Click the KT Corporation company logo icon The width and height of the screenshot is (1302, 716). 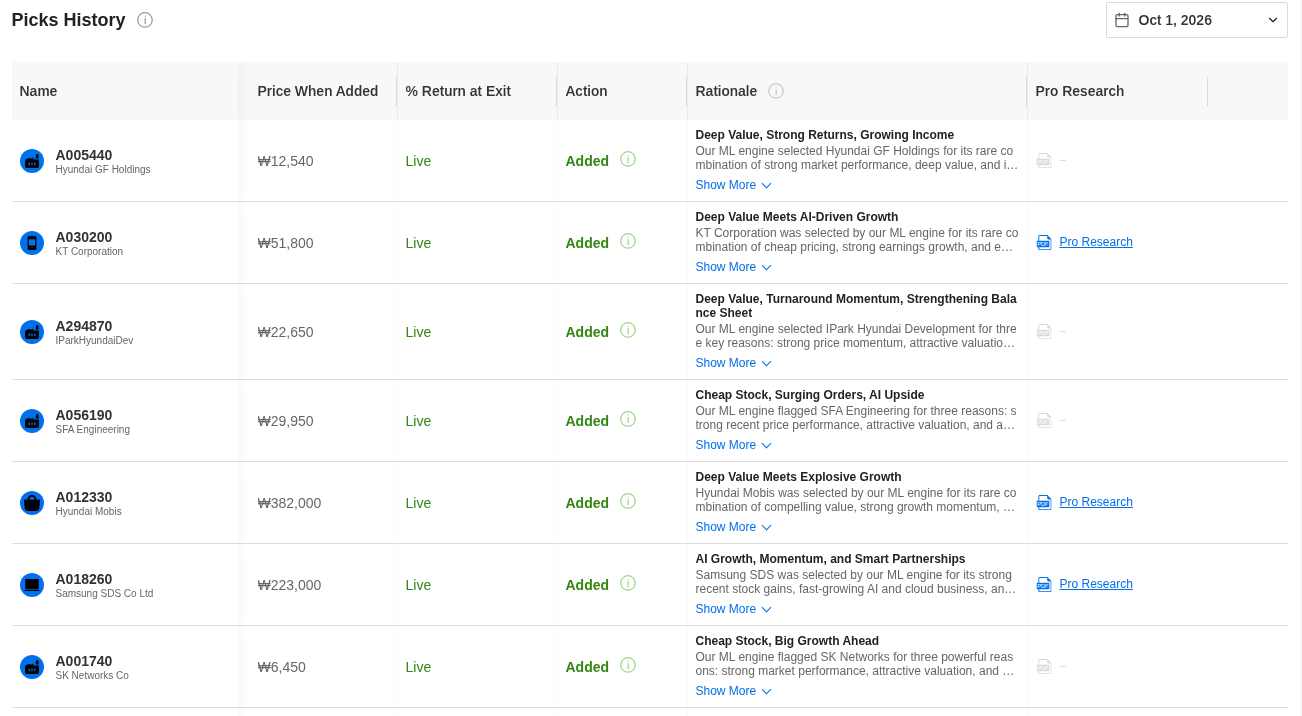32,243
